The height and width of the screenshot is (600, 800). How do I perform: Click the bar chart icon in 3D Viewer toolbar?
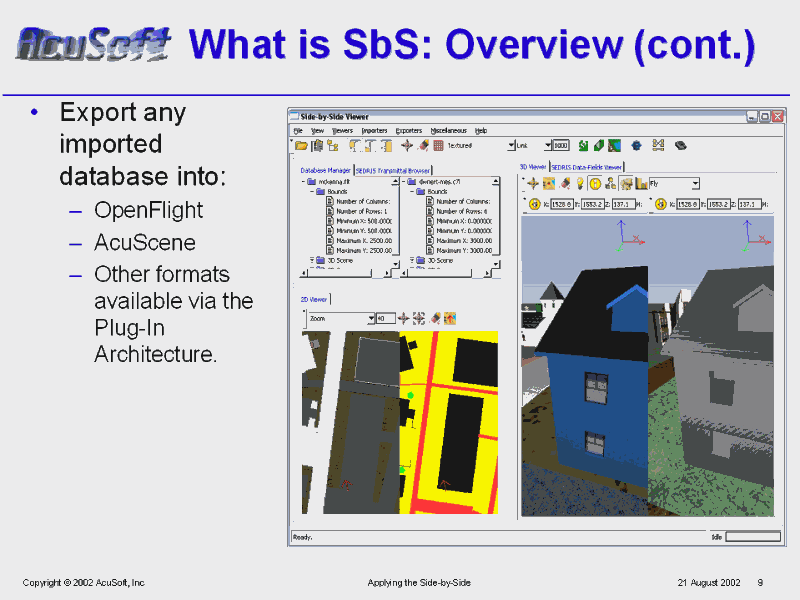tap(641, 184)
